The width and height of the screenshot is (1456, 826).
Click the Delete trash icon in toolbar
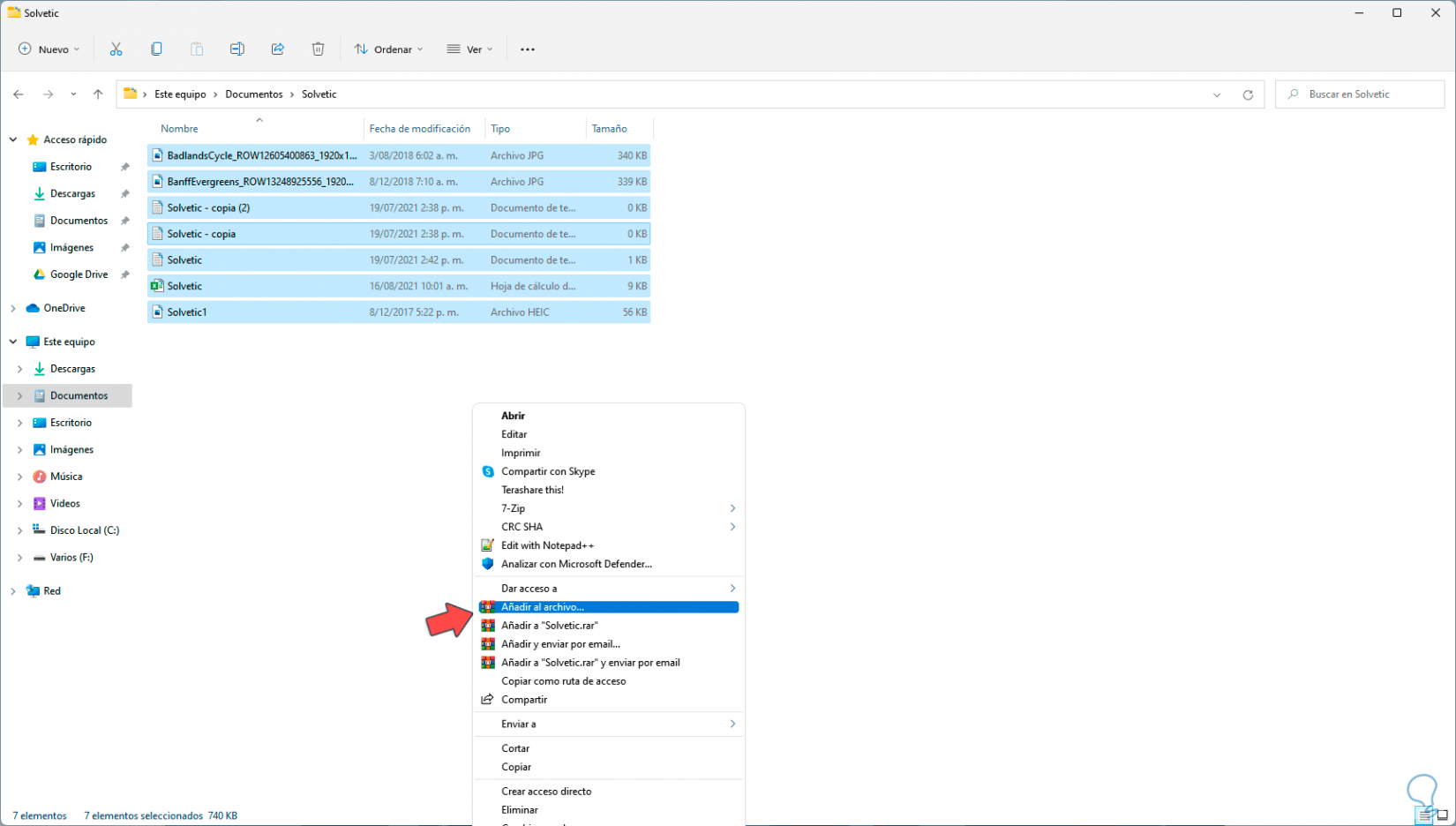tap(319, 49)
